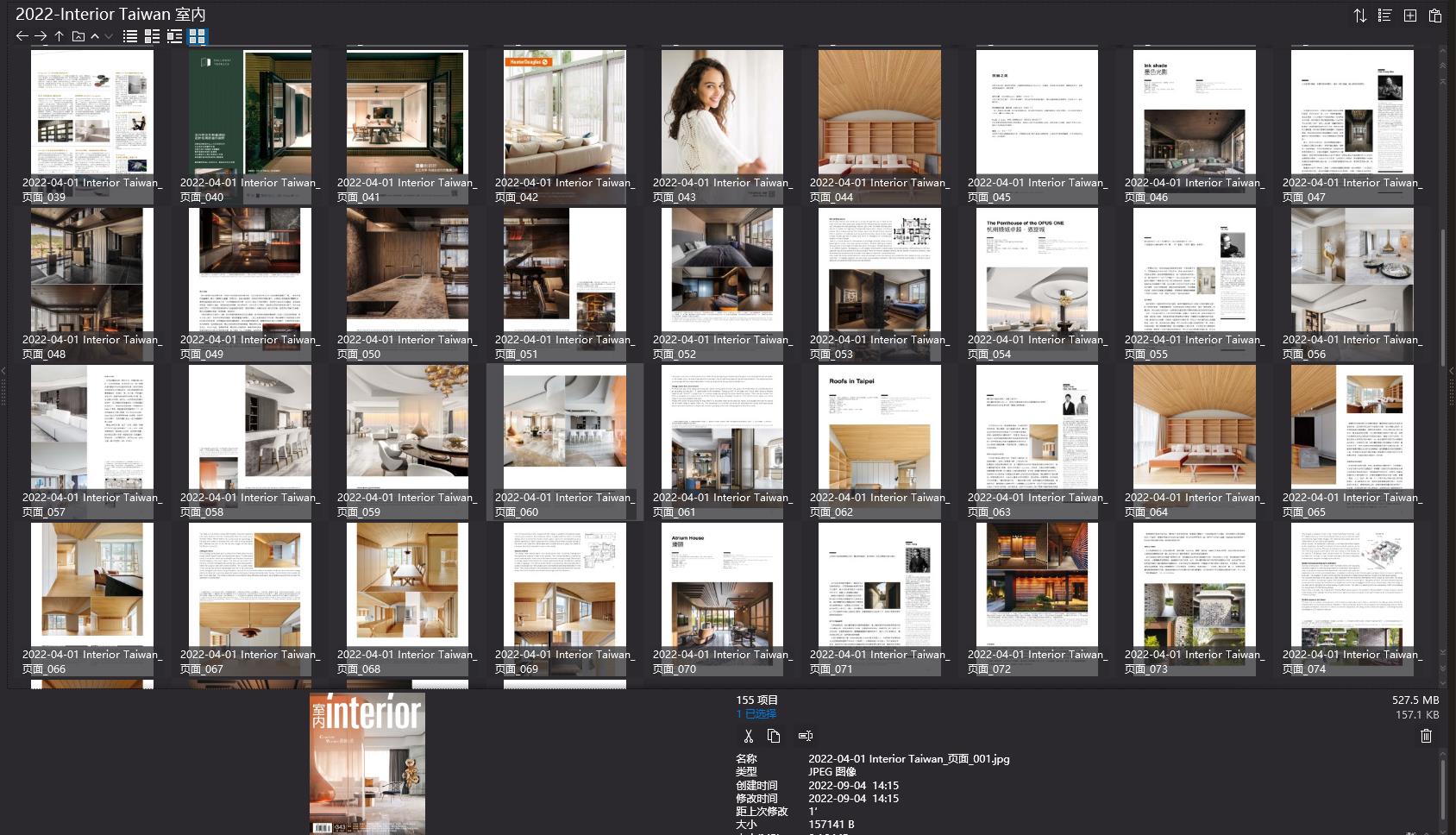Switch to list view mode
Viewport: 1456px width, 835px height.
pos(129,36)
